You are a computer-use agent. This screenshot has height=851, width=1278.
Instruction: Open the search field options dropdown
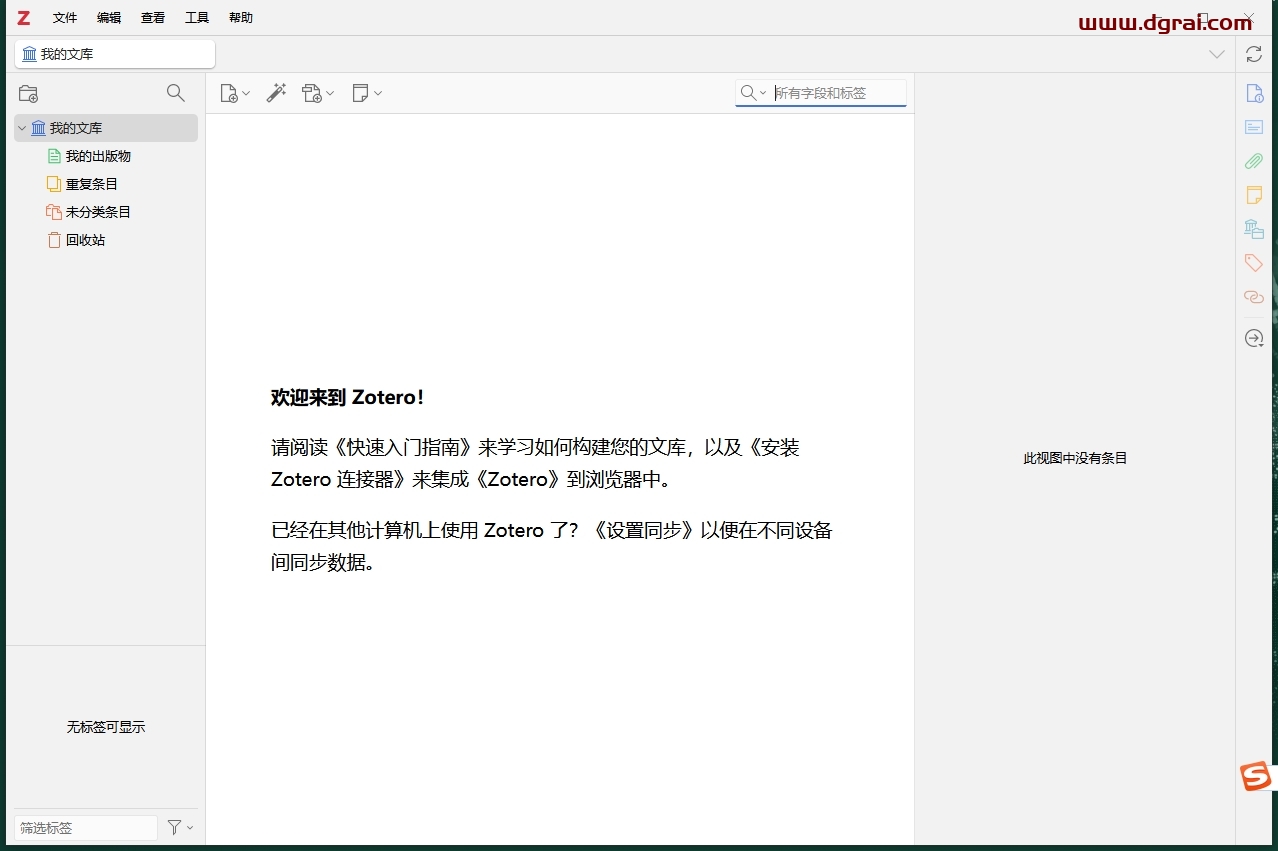point(763,92)
